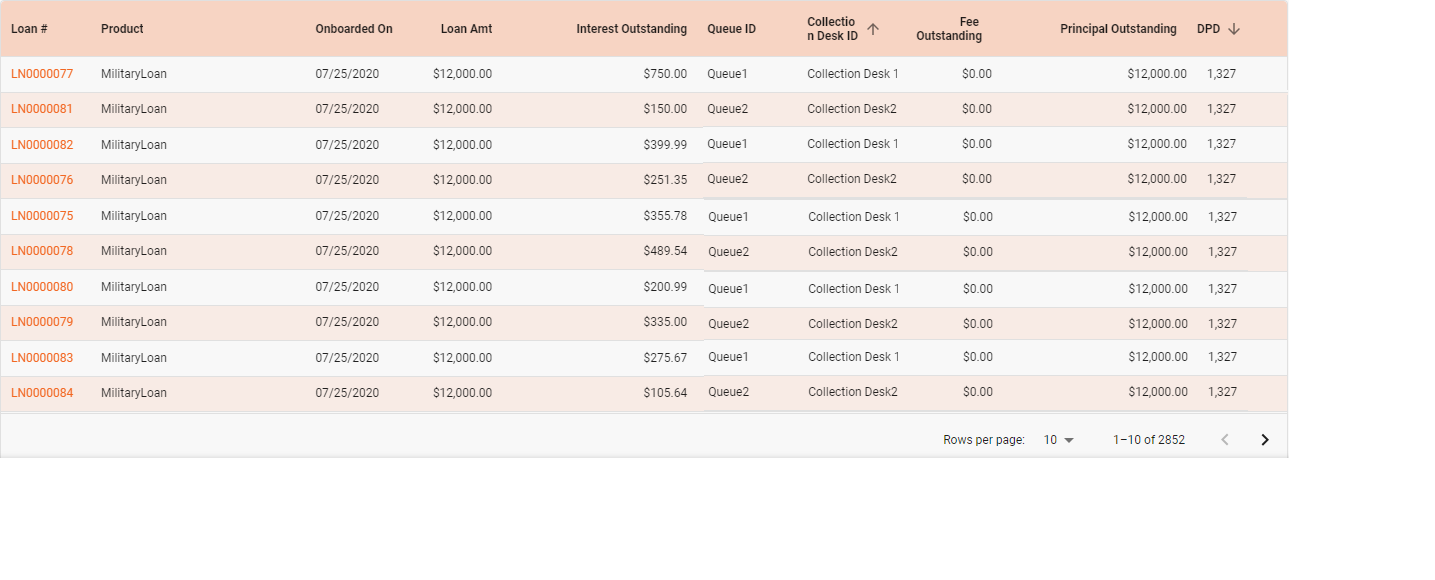Screen dimensions: 1435x580
Task: Open loan LN0000081
Action: coord(42,109)
